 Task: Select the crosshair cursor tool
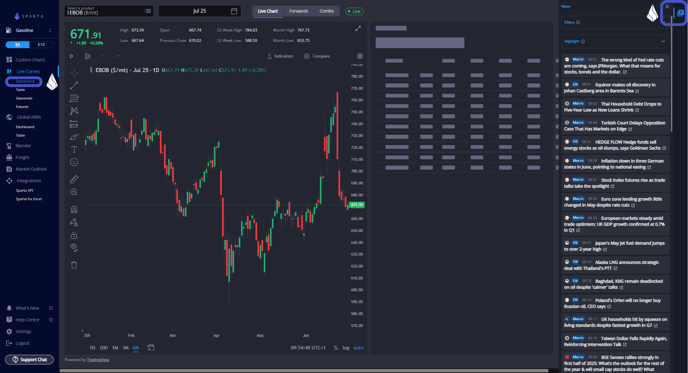click(x=74, y=72)
